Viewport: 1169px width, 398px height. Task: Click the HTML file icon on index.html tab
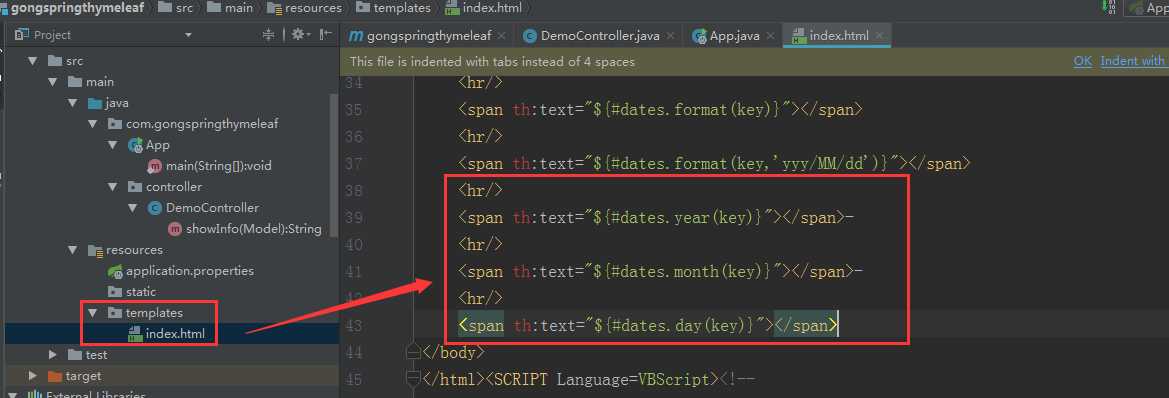(798, 36)
